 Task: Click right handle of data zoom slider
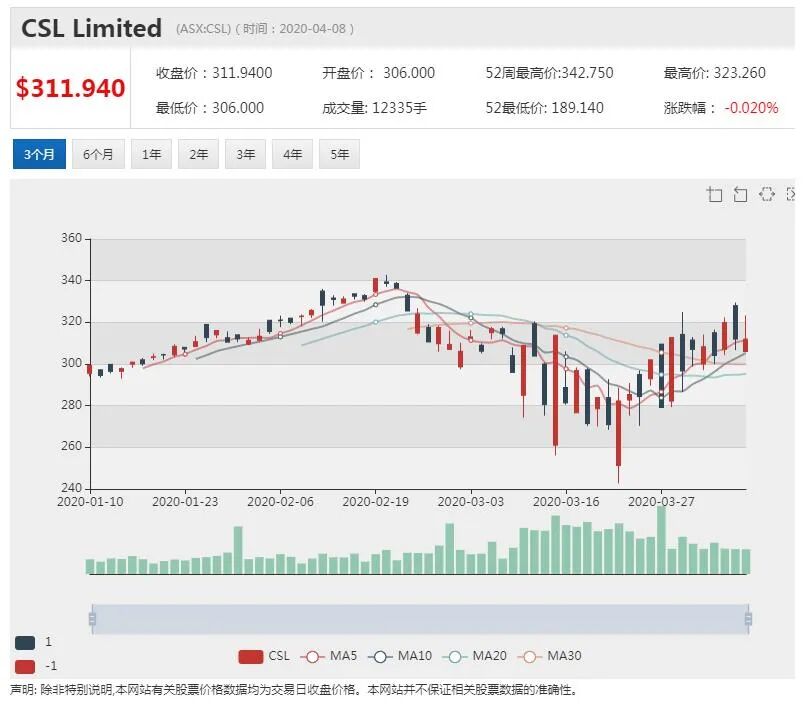[x=748, y=619]
